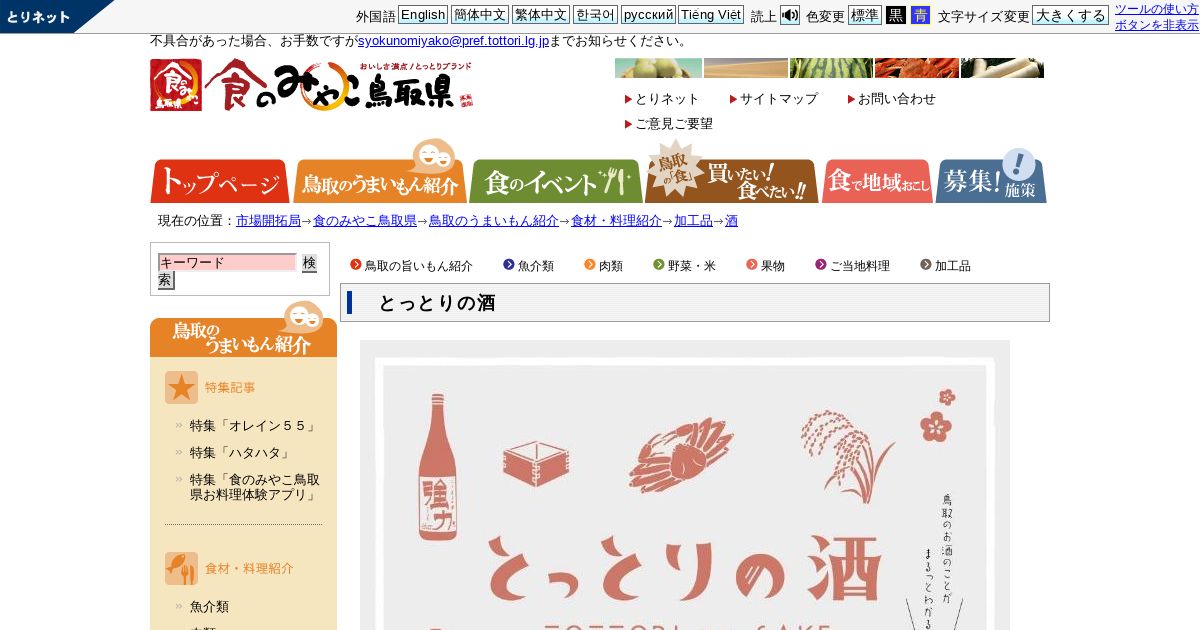The image size is (1200, 630).
Task: Click the read-aloud speaker icon
Action: [790, 15]
